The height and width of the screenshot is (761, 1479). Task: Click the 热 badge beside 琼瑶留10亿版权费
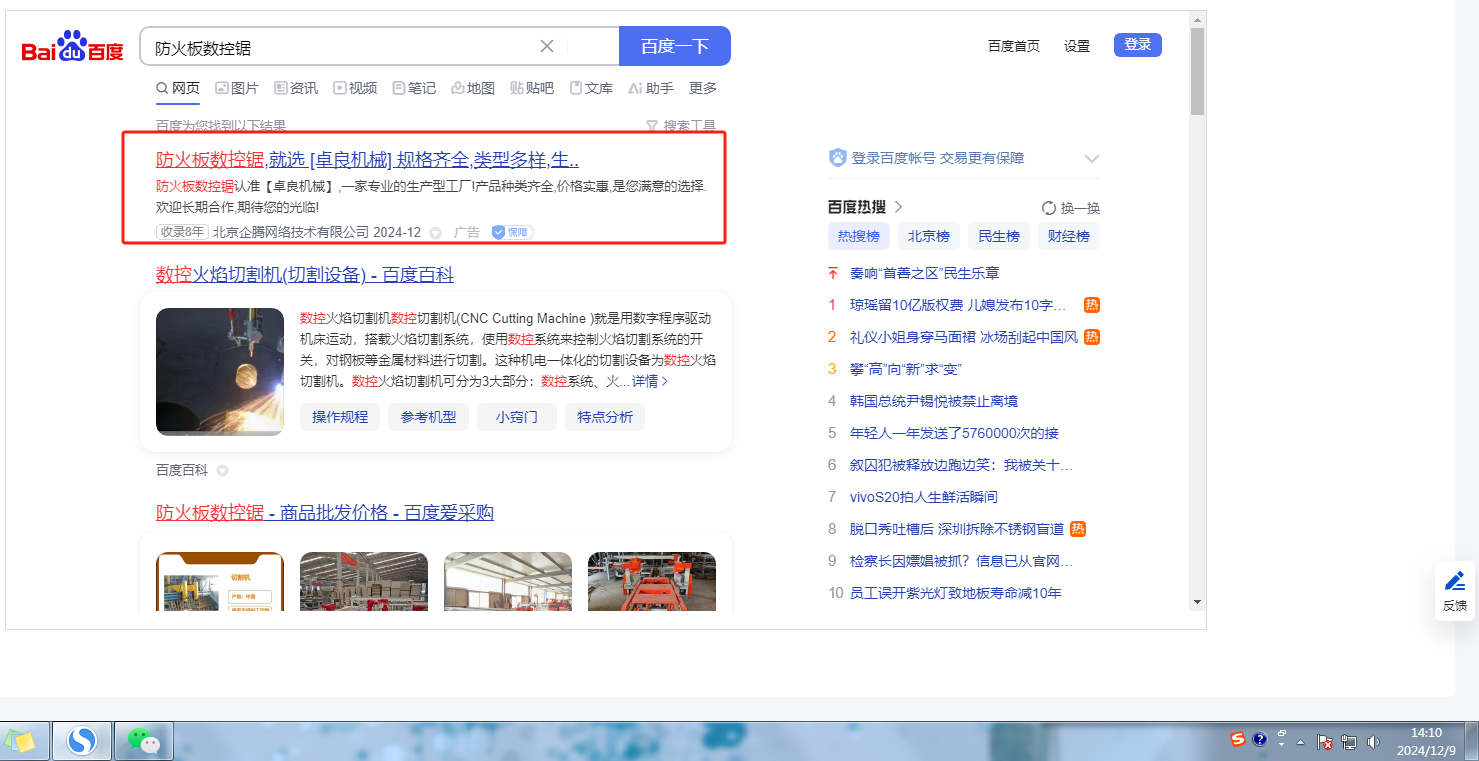(x=1092, y=305)
